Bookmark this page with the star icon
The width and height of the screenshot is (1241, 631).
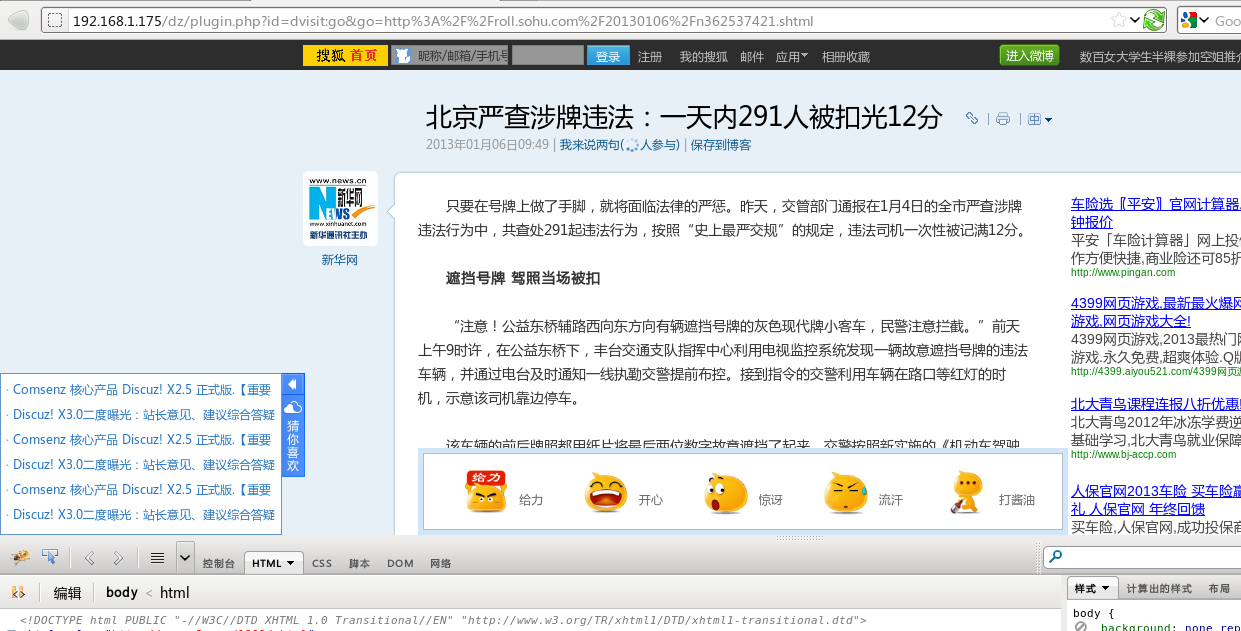pyautogui.click(x=1118, y=20)
